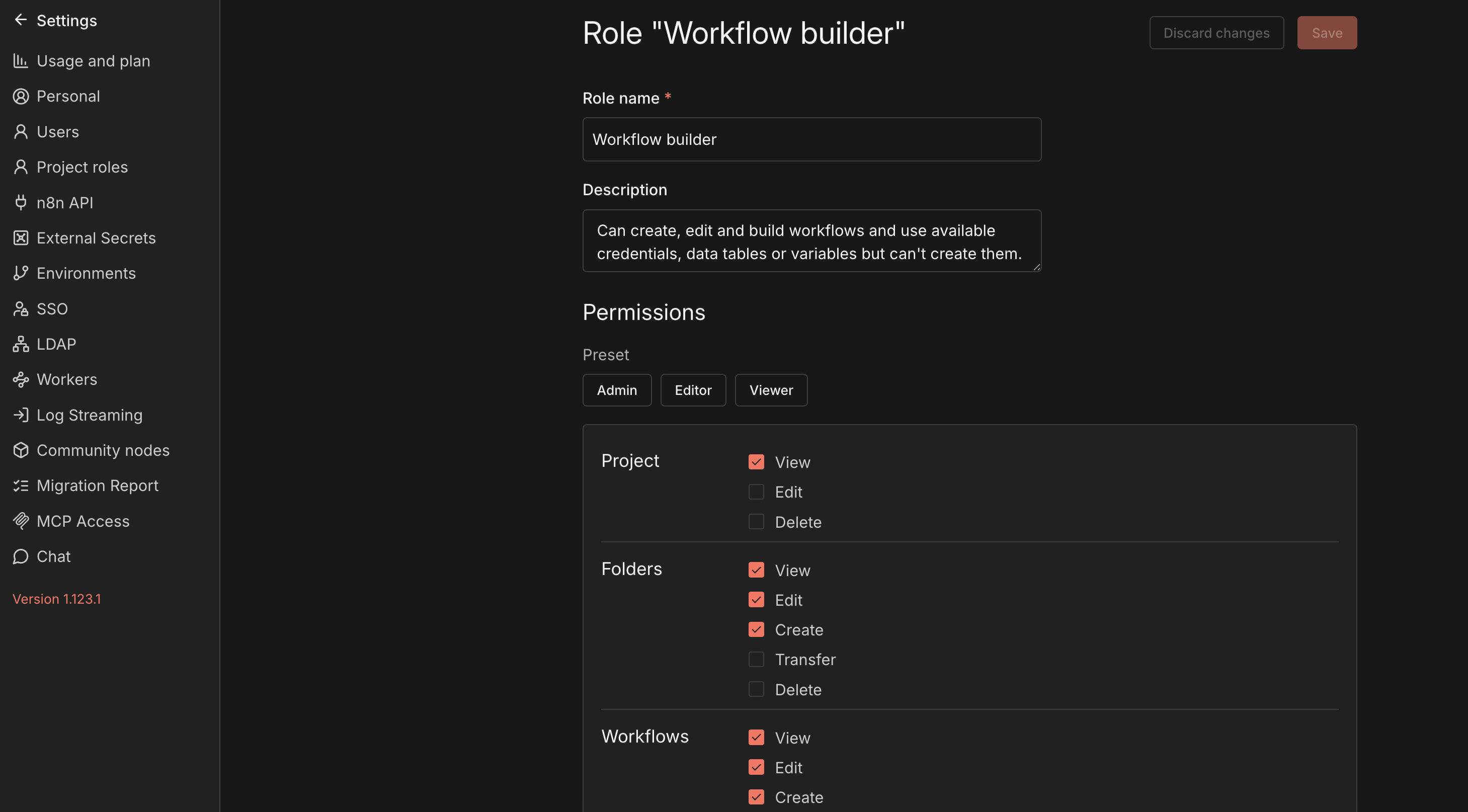Click the Community nodes cube icon

pos(21,450)
